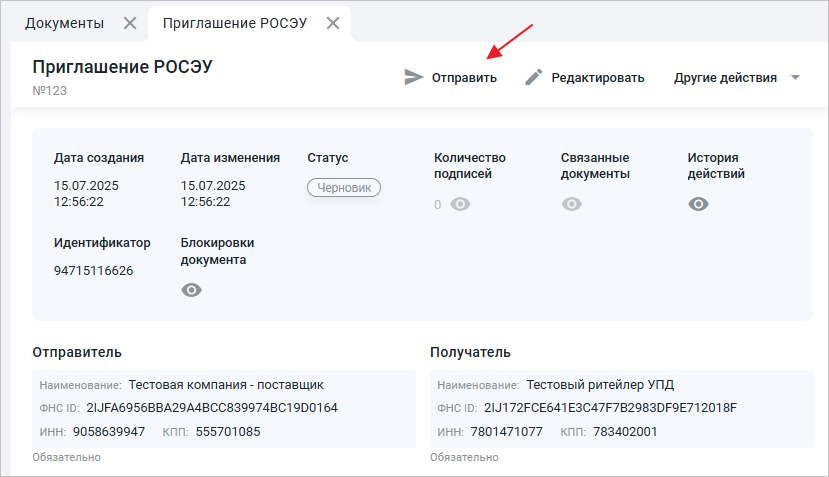Close the Приглашение РОСЭУ tab
This screenshot has height=477, width=829.
334,23
